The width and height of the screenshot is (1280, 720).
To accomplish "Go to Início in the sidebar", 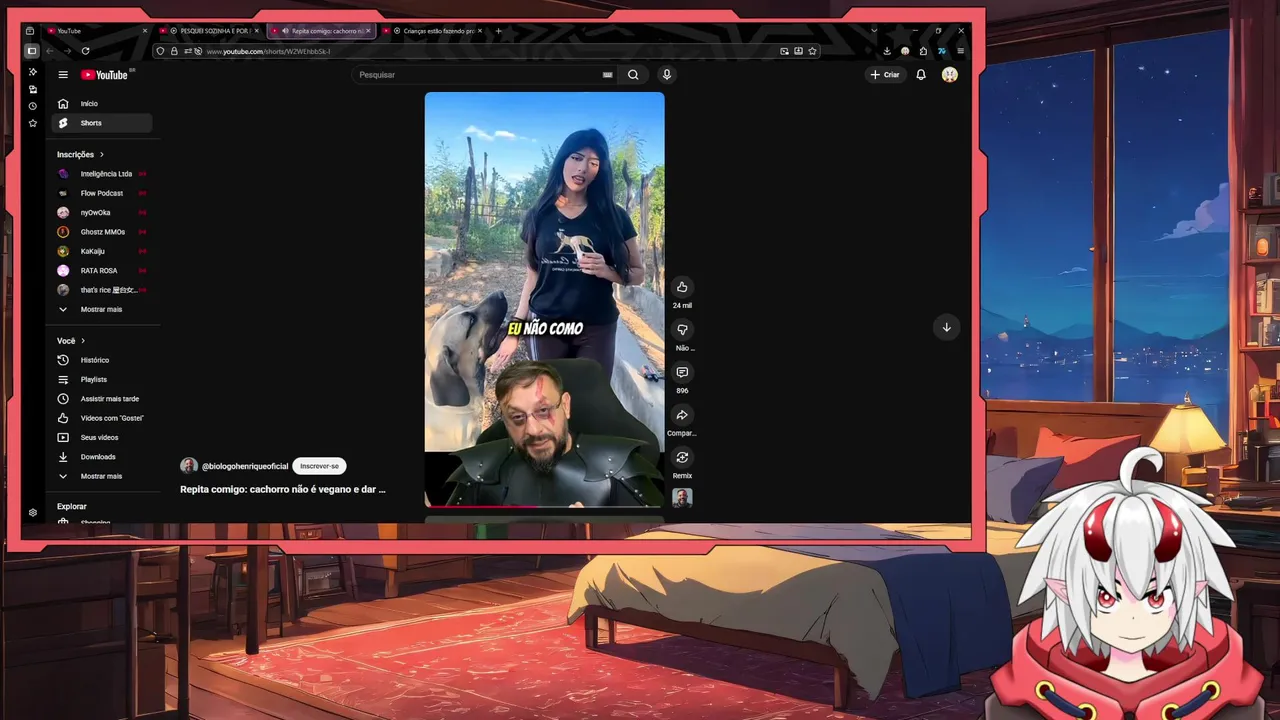I will click(104, 104).
